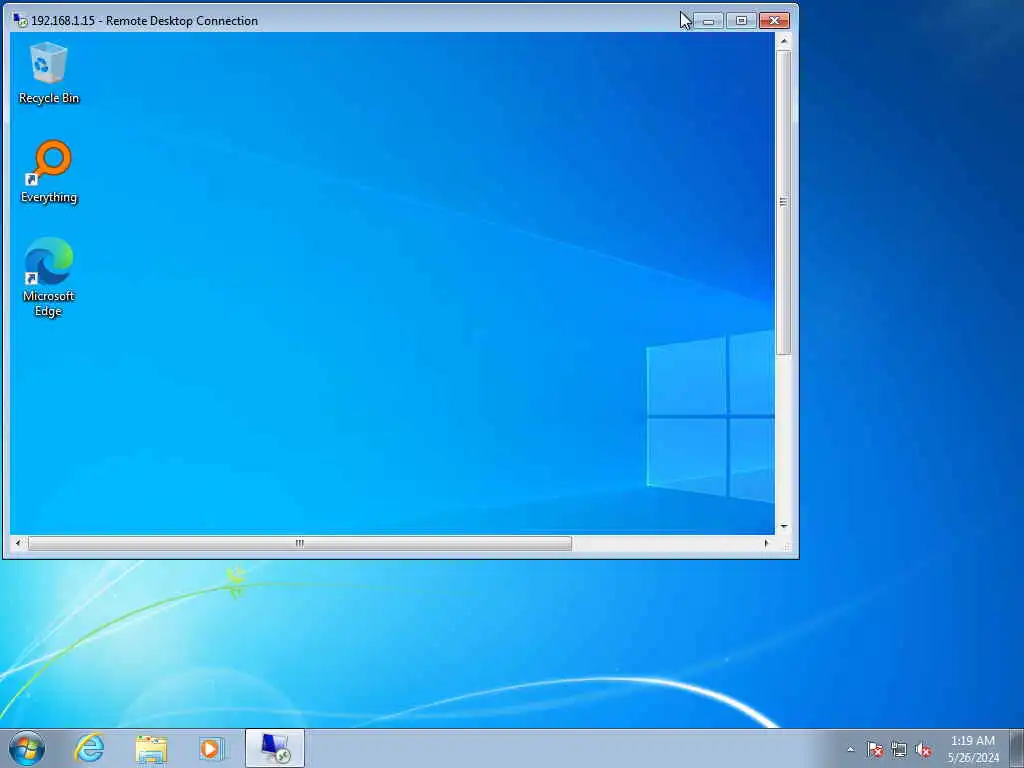Maximize the Remote Desktop Connection window
Image resolution: width=1024 pixels, height=768 pixels.
[741, 21]
